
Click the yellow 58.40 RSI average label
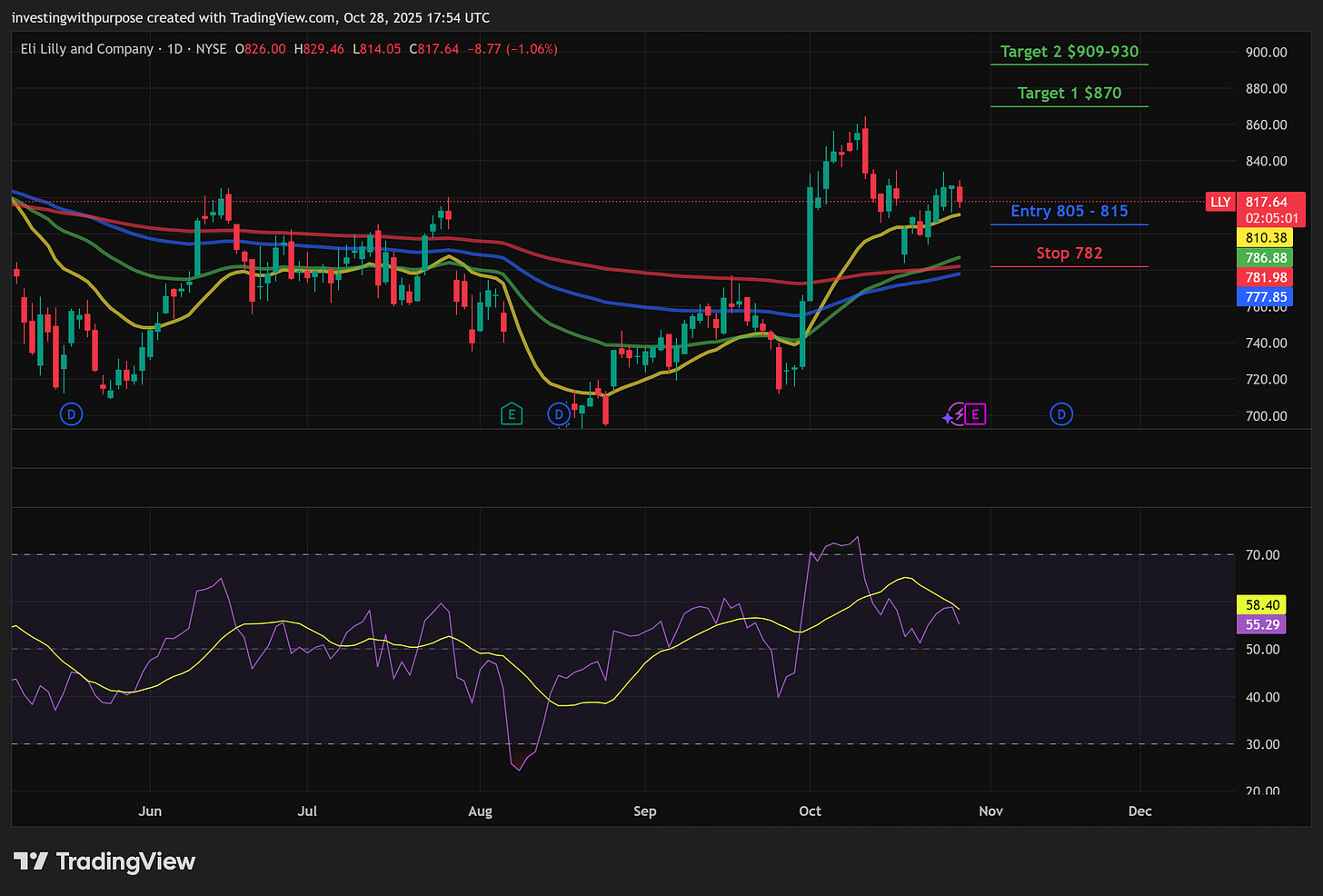click(1262, 605)
